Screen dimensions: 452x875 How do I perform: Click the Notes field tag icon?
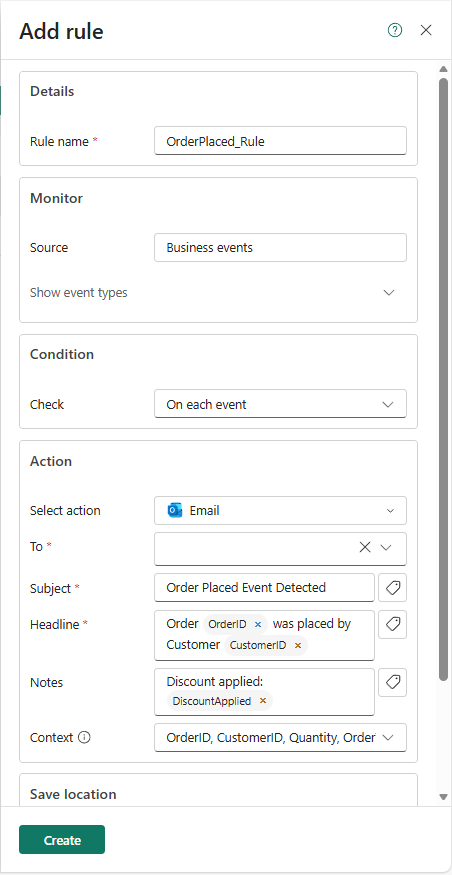[x=392, y=682]
